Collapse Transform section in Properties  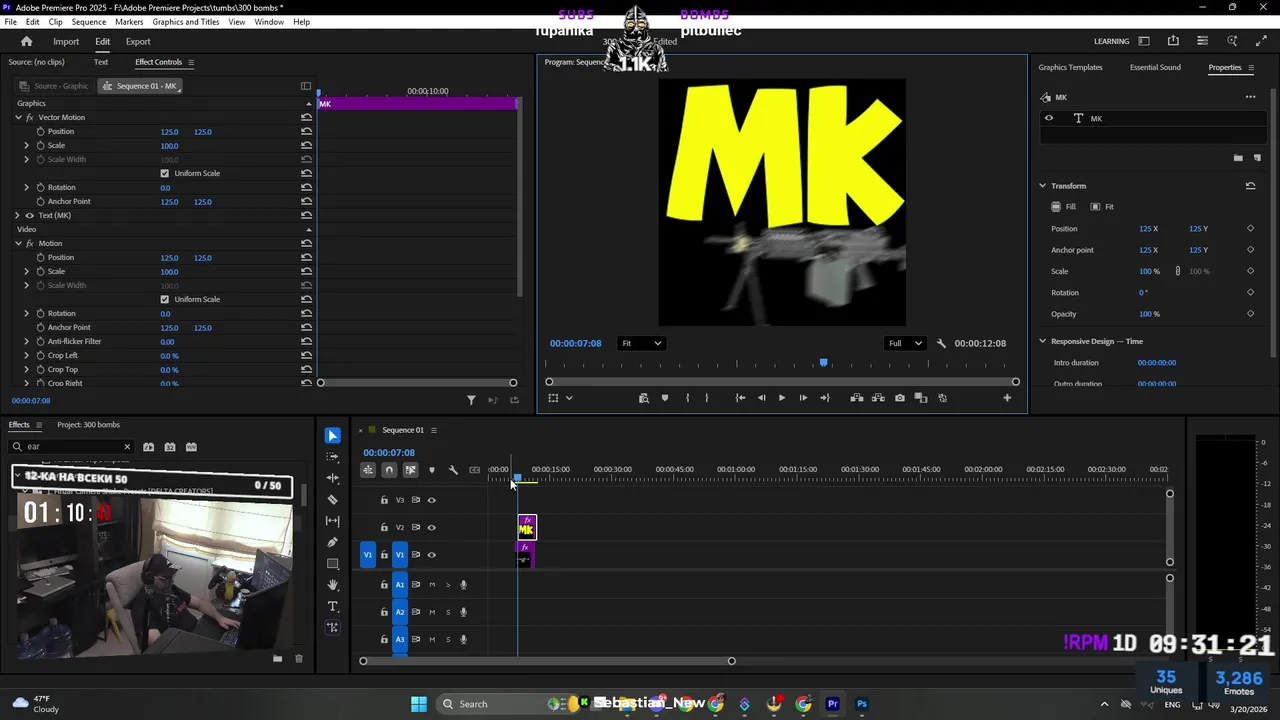coord(1042,186)
